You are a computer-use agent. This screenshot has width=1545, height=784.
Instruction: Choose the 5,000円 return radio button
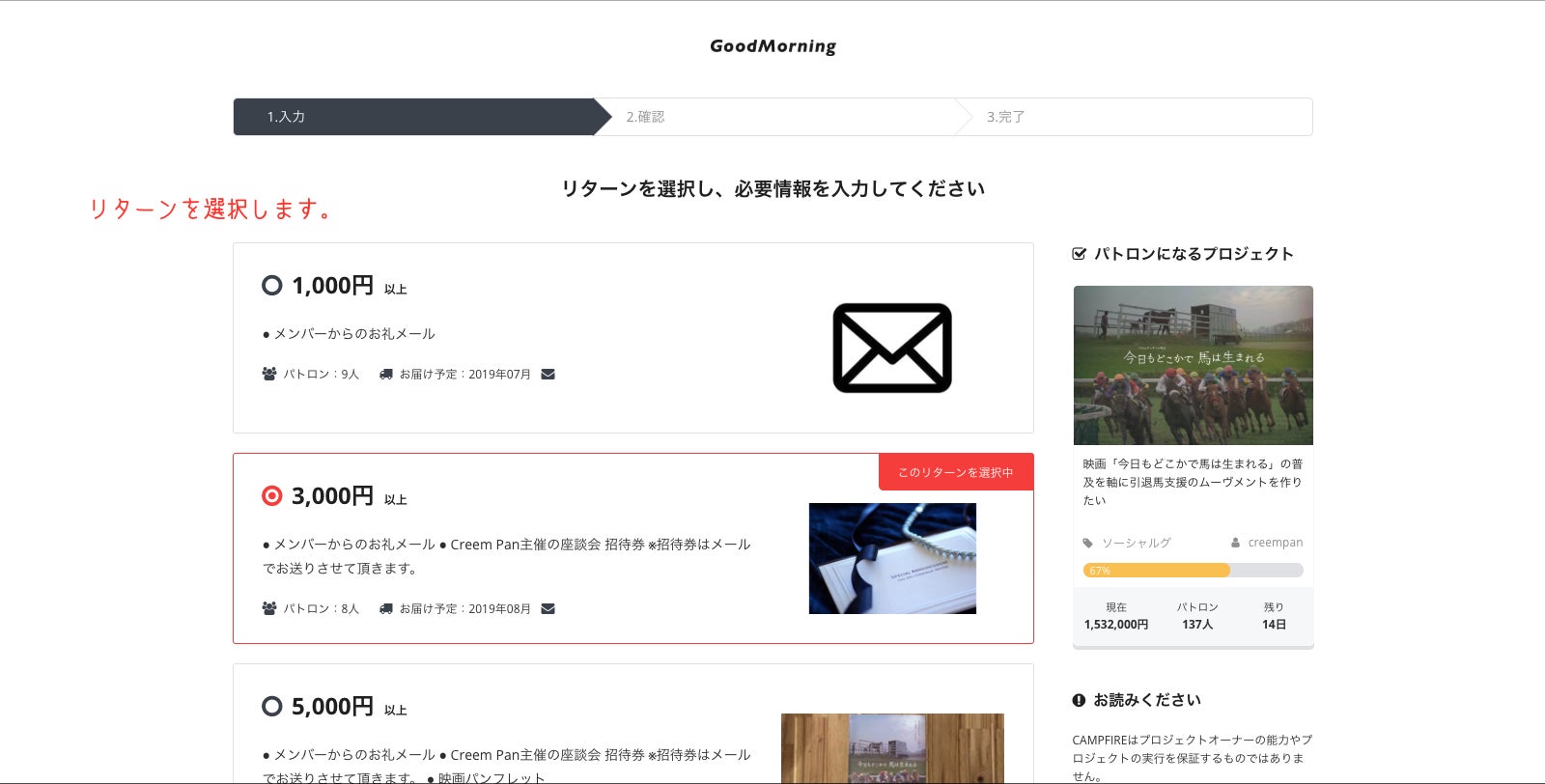point(272,706)
